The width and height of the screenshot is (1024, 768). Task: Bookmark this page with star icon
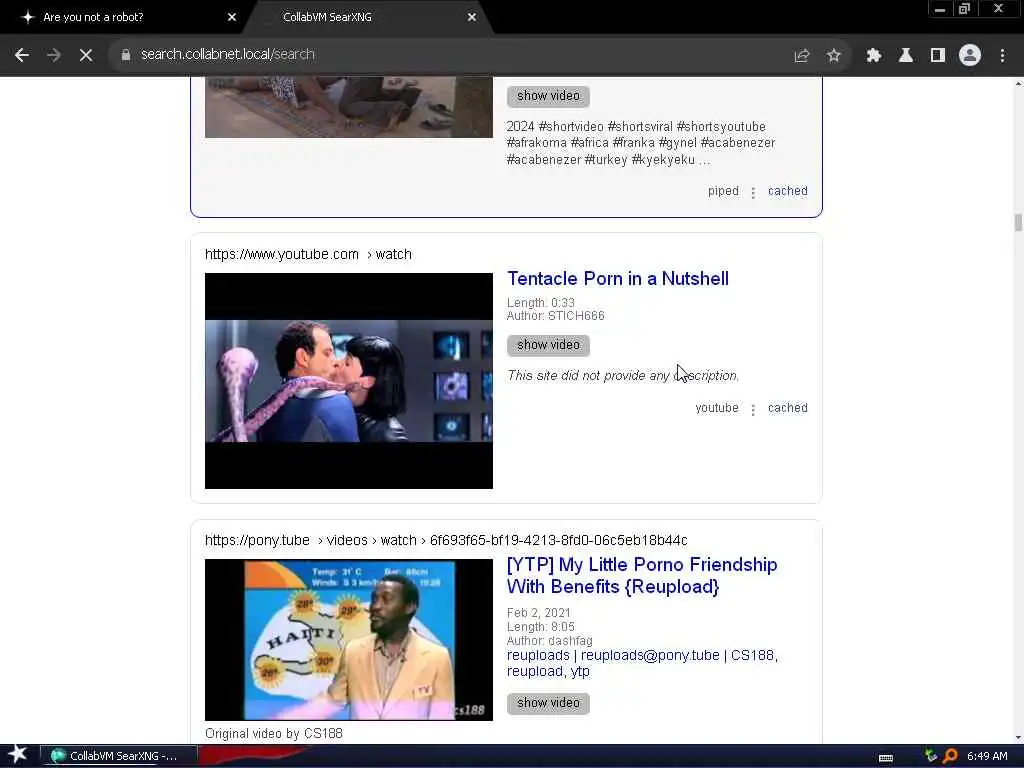833,56
